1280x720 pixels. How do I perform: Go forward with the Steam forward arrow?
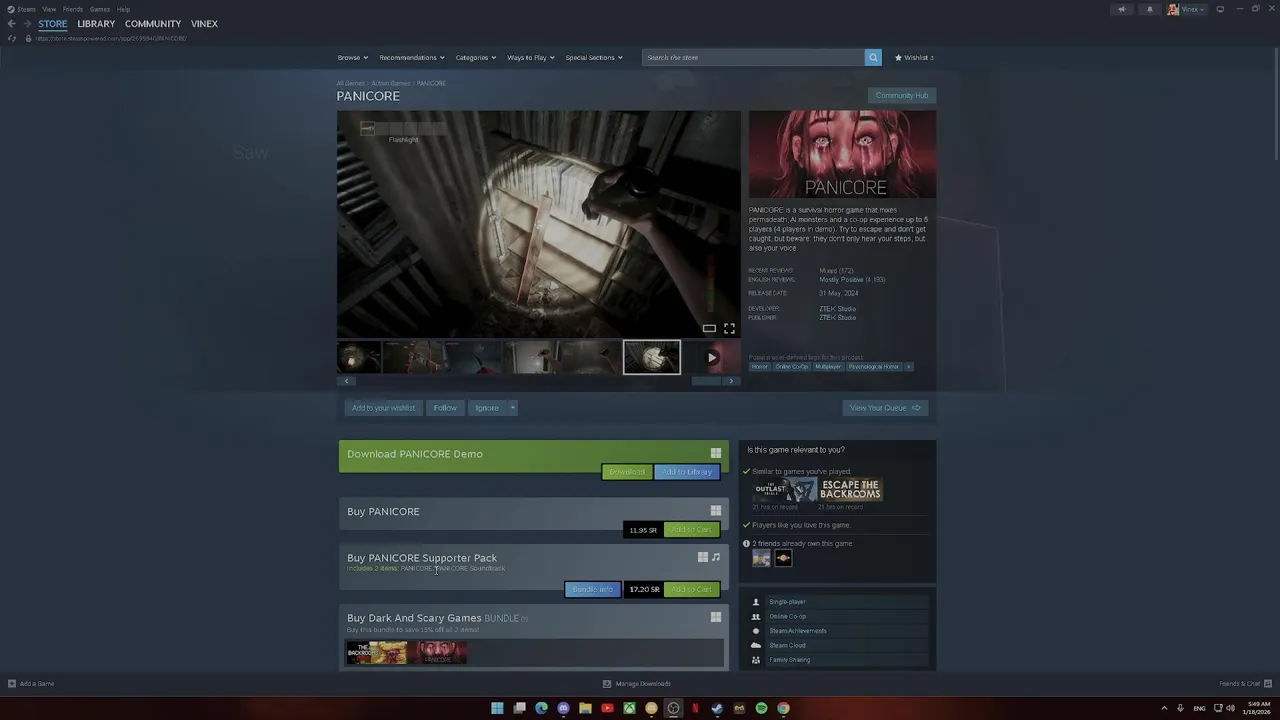coord(27,24)
